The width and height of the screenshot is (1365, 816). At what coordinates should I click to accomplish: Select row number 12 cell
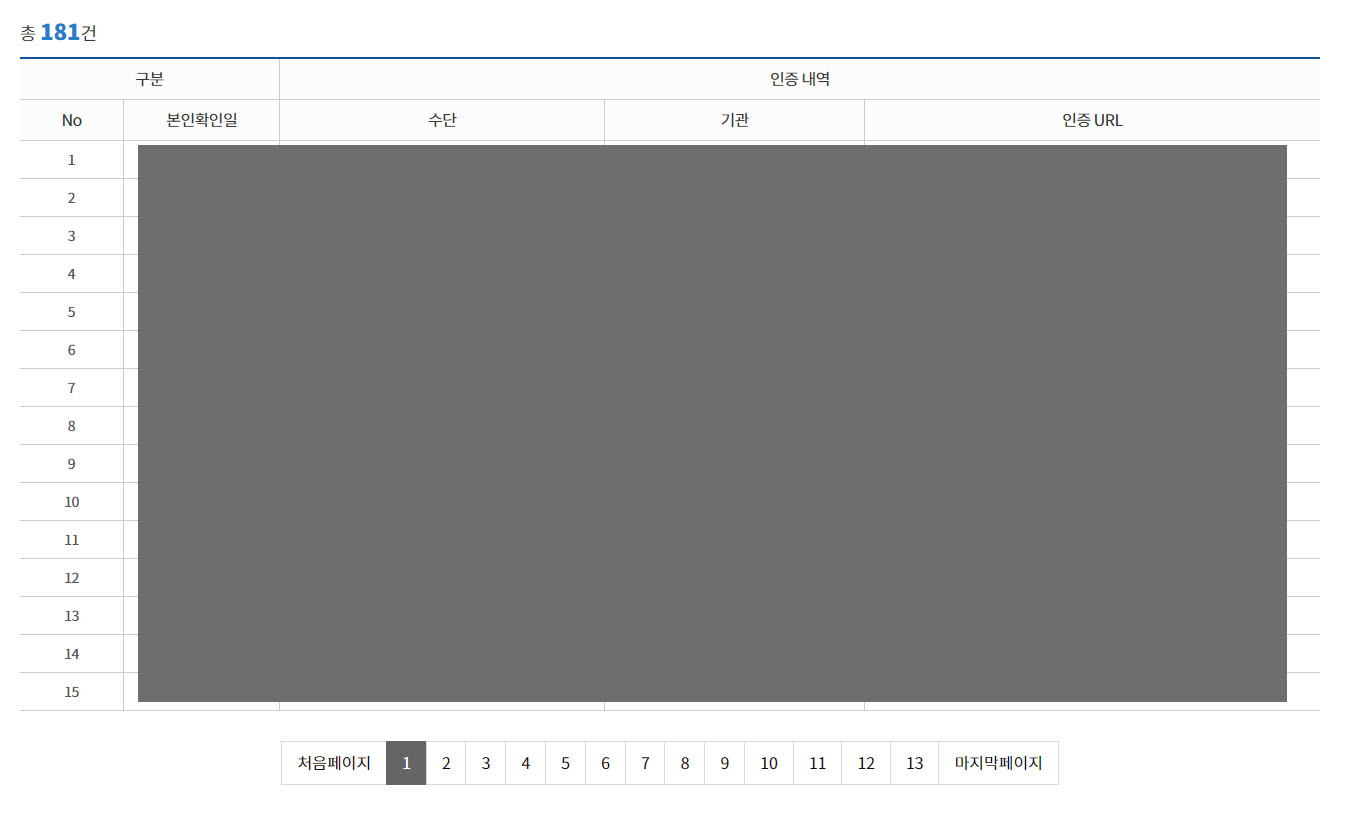pos(72,578)
